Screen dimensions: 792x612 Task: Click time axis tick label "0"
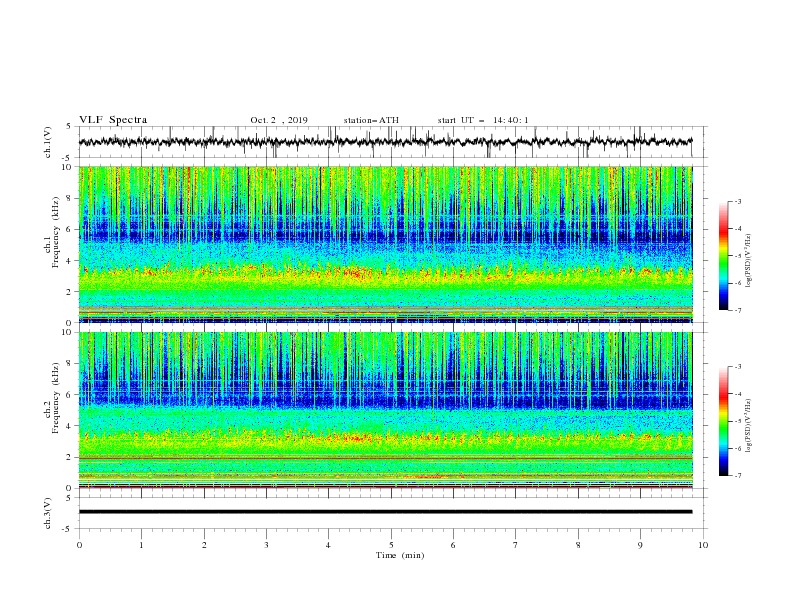[79, 545]
